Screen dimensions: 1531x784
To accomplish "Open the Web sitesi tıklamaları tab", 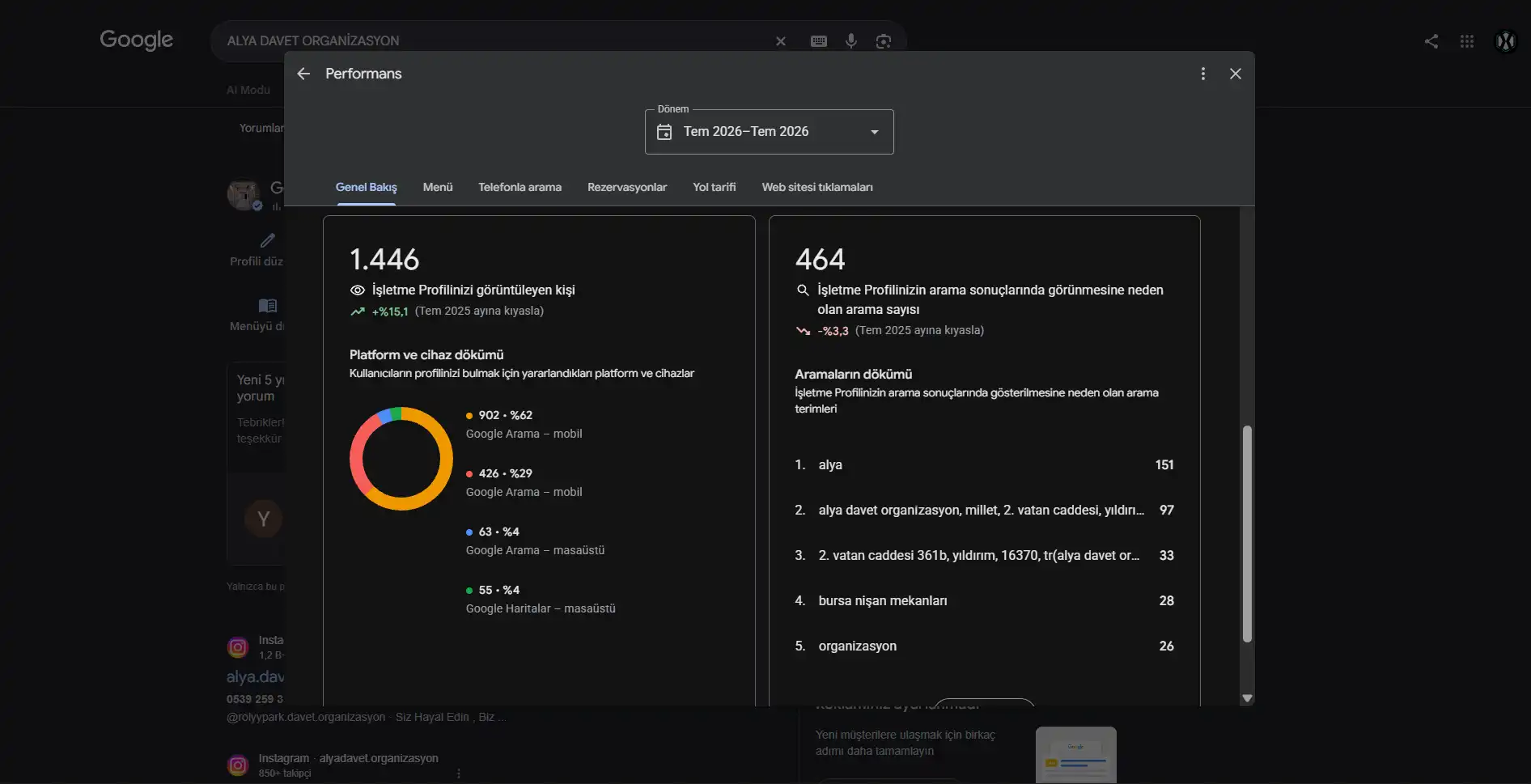I will [817, 188].
